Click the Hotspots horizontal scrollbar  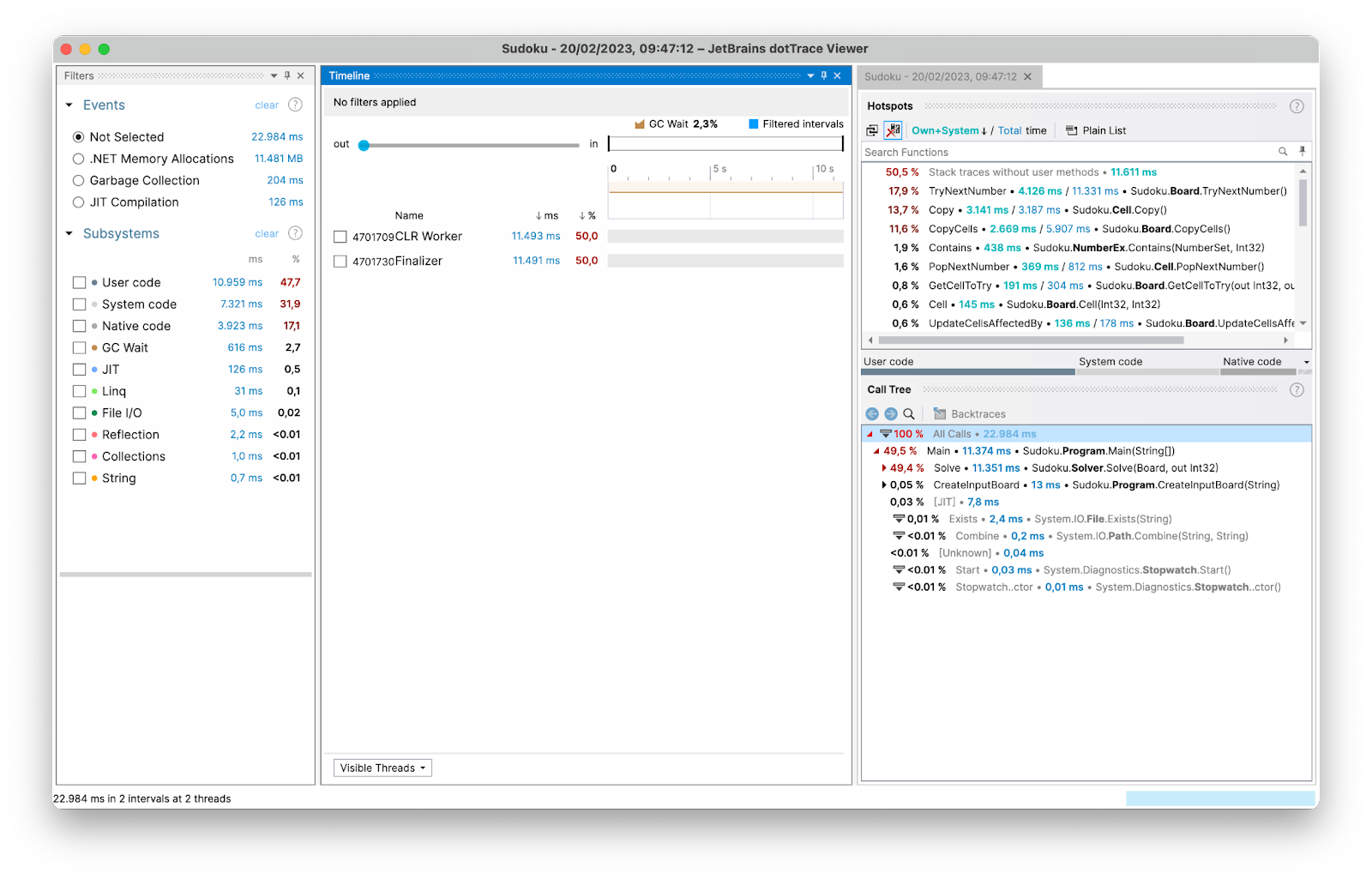coord(1031,340)
